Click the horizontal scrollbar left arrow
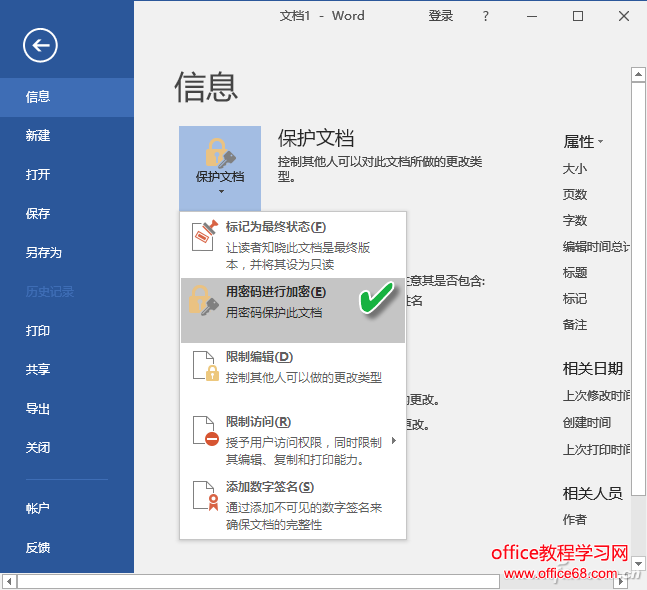Viewport: 647px width, 590px height. coord(9,582)
